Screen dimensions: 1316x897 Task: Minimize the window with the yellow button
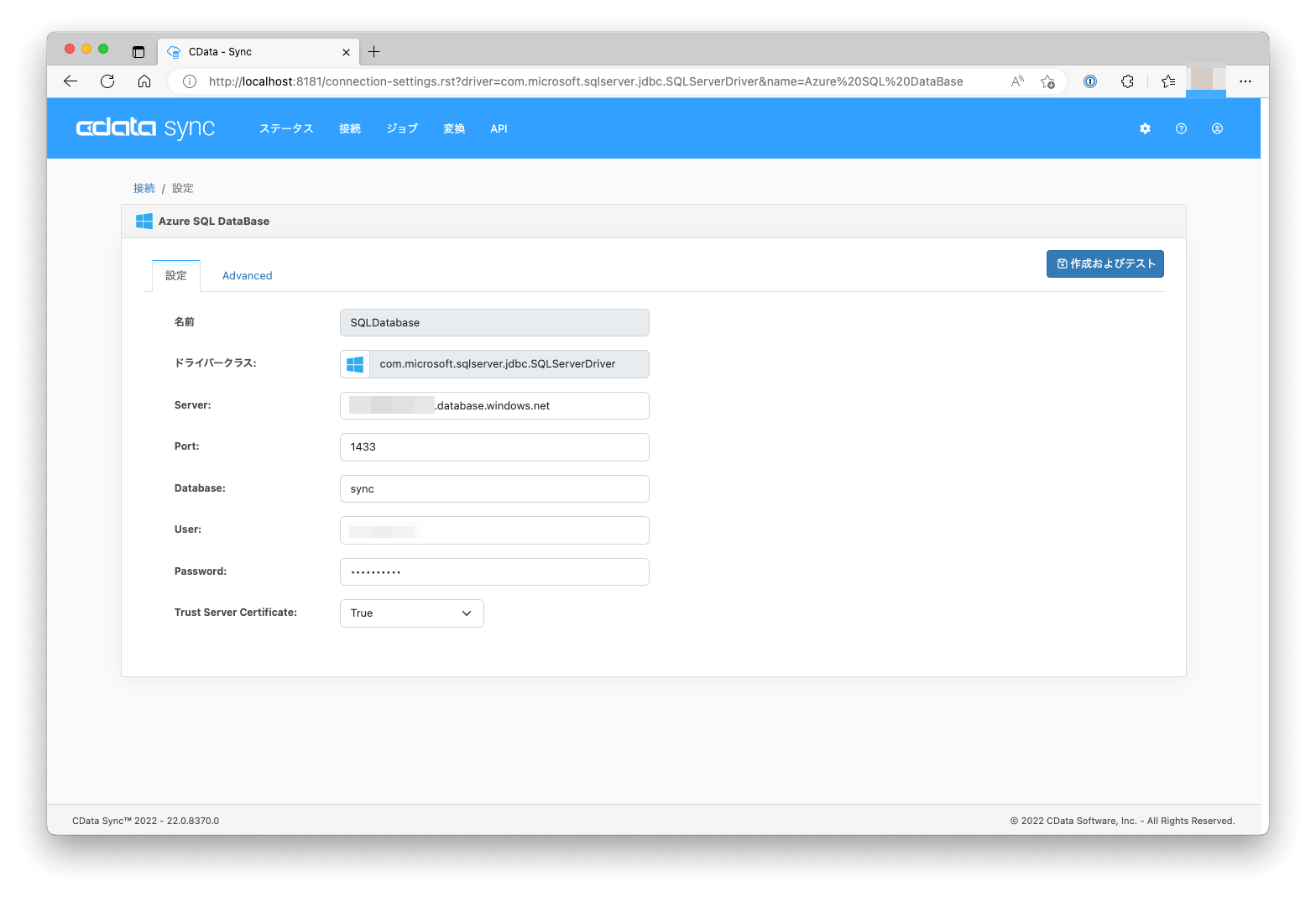point(86,49)
